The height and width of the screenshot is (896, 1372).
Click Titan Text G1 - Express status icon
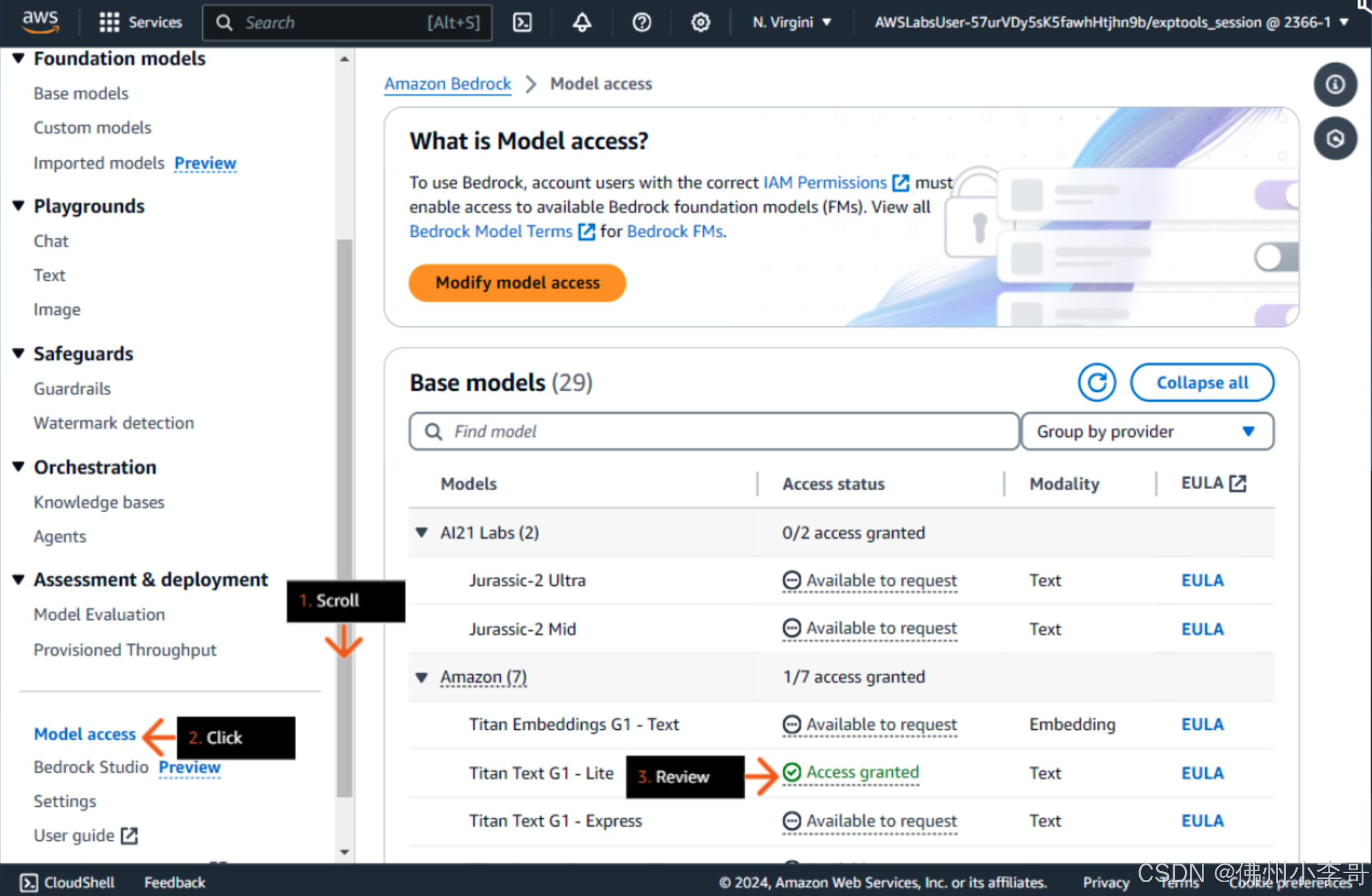tap(791, 821)
